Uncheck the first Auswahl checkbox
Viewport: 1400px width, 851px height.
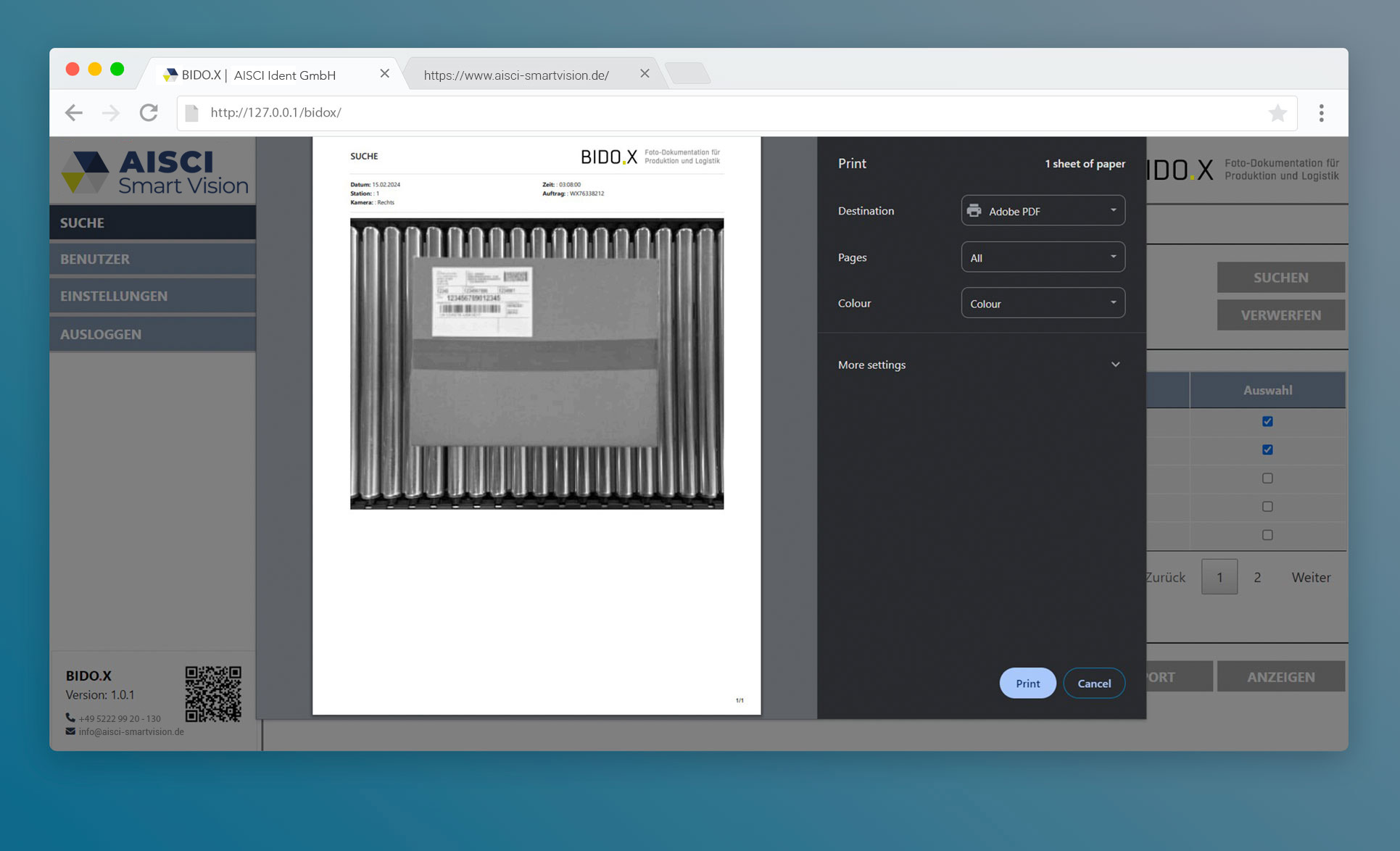click(x=1267, y=421)
